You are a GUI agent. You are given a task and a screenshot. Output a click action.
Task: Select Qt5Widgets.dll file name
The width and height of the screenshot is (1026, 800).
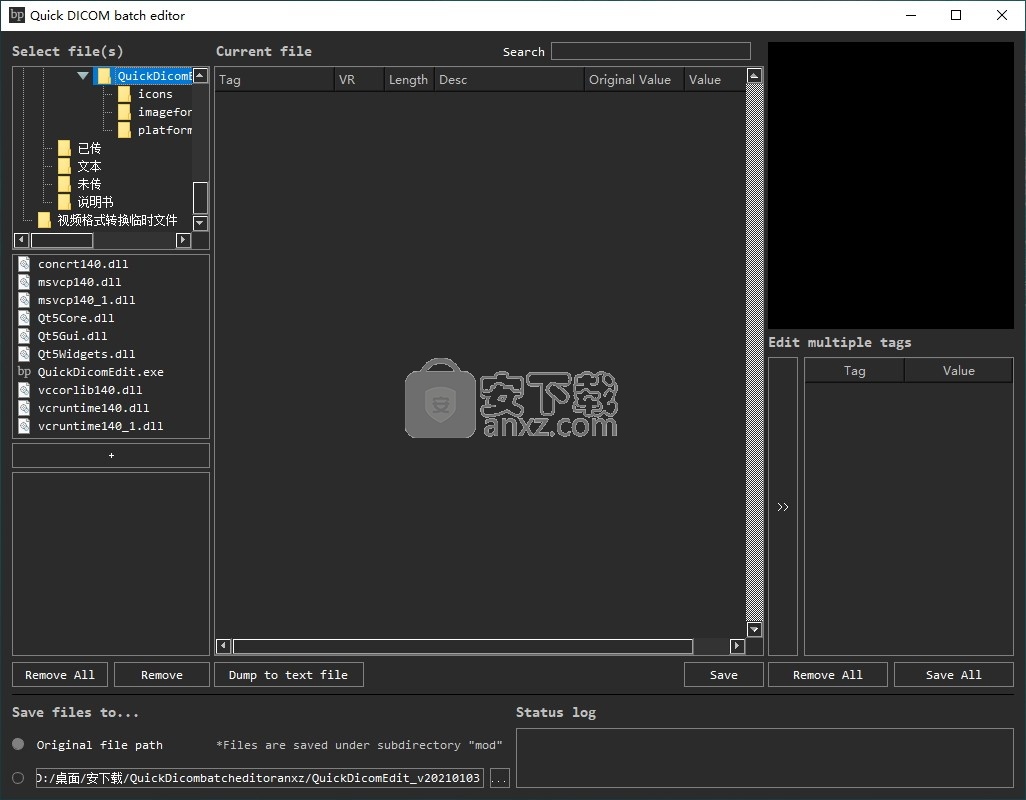86,354
